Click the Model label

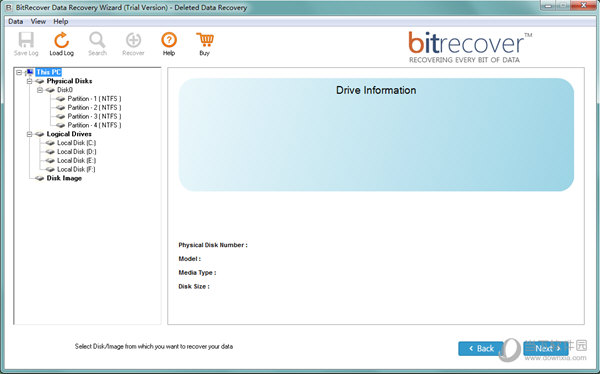point(189,259)
